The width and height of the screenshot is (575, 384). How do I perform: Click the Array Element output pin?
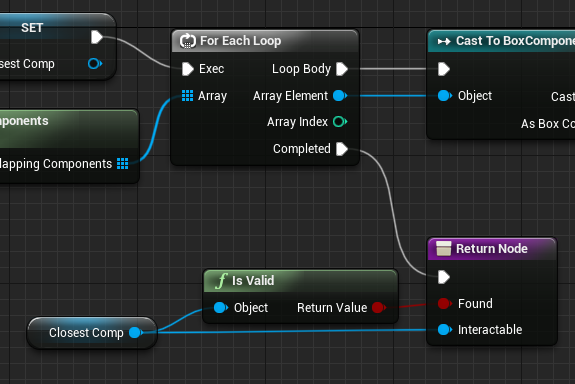pyautogui.click(x=340, y=96)
